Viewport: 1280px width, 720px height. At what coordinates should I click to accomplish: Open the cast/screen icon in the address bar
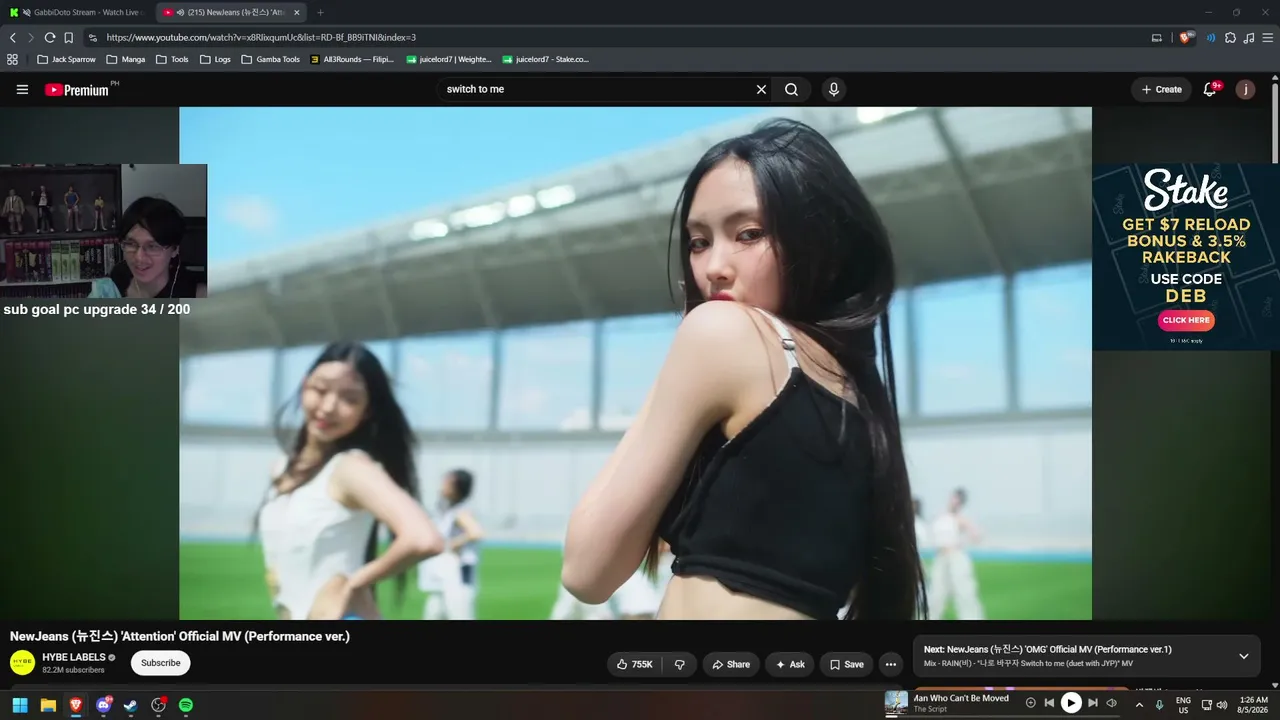(1157, 38)
